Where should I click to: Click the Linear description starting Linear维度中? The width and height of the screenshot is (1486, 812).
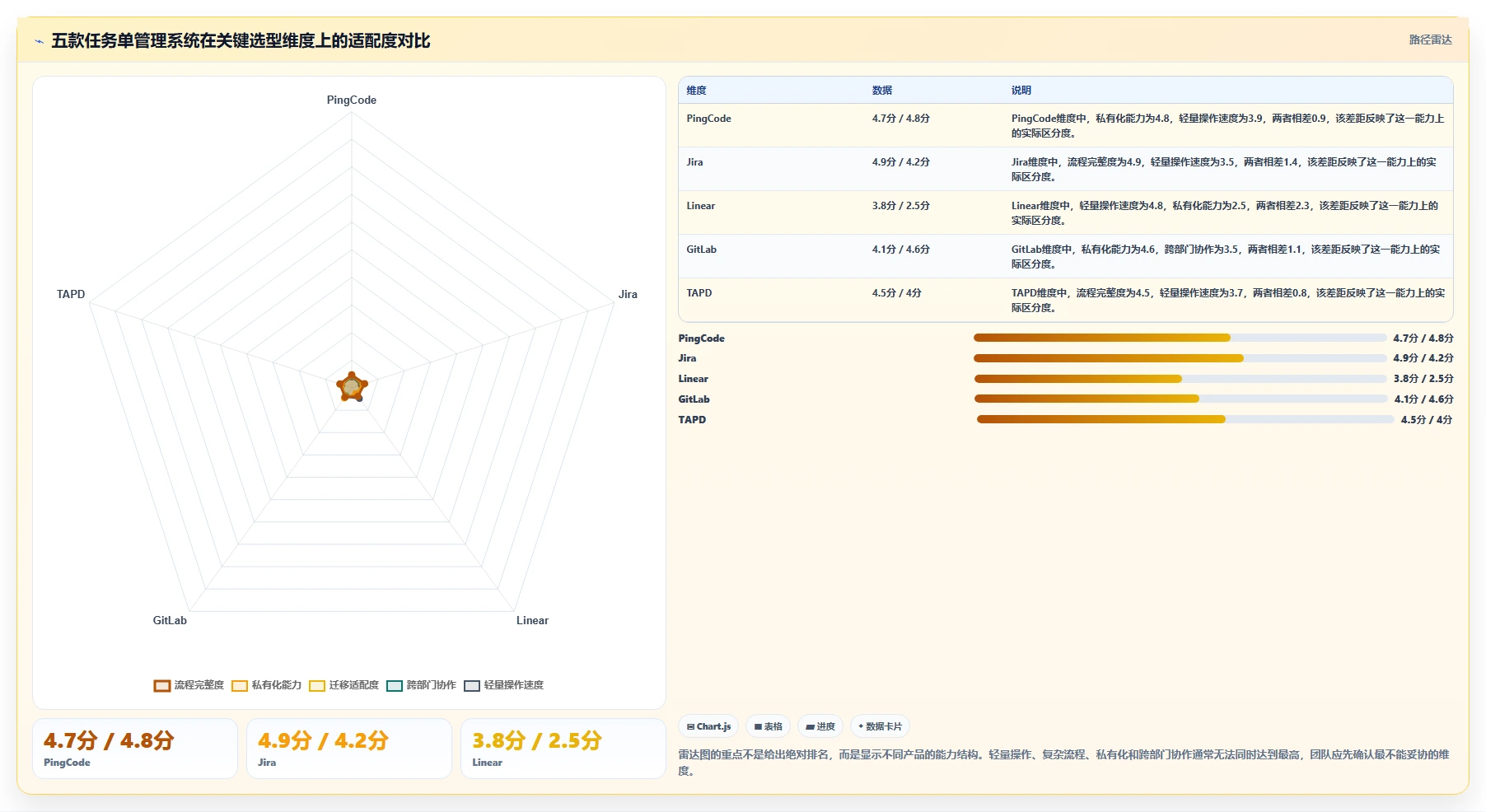pyautogui.click(x=1225, y=213)
